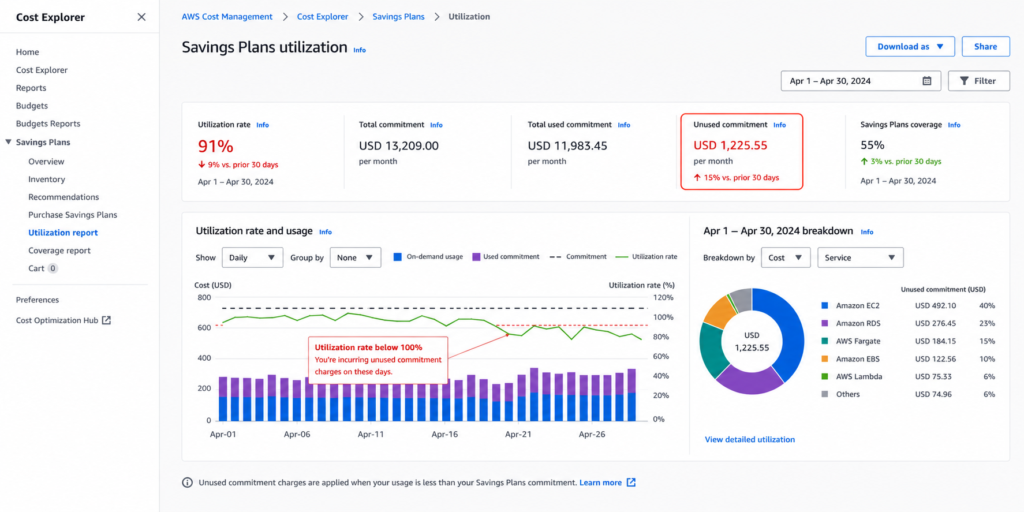The width and height of the screenshot is (1024, 512).
Task: Open the Show Daily dropdown
Action: pyautogui.click(x=253, y=257)
